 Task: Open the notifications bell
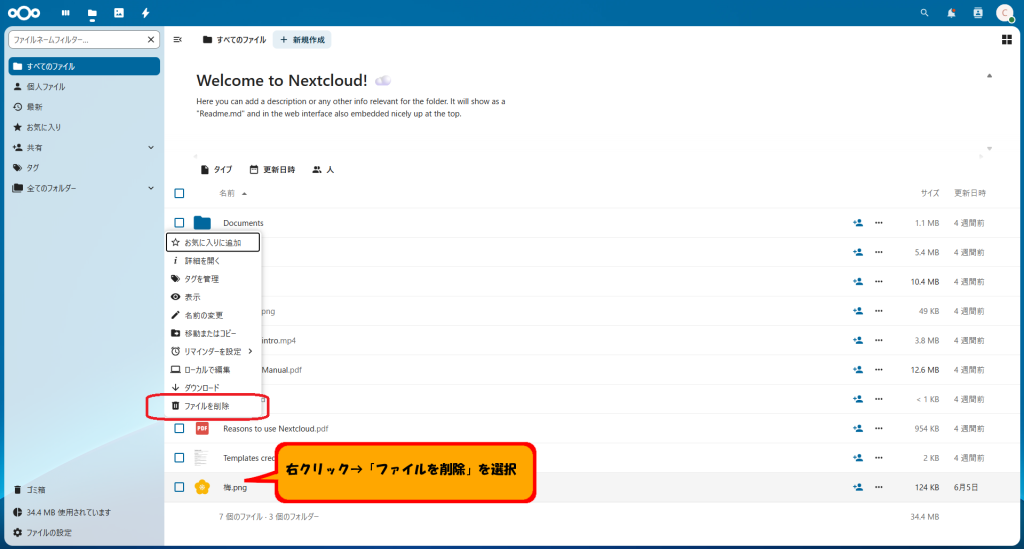[951, 13]
